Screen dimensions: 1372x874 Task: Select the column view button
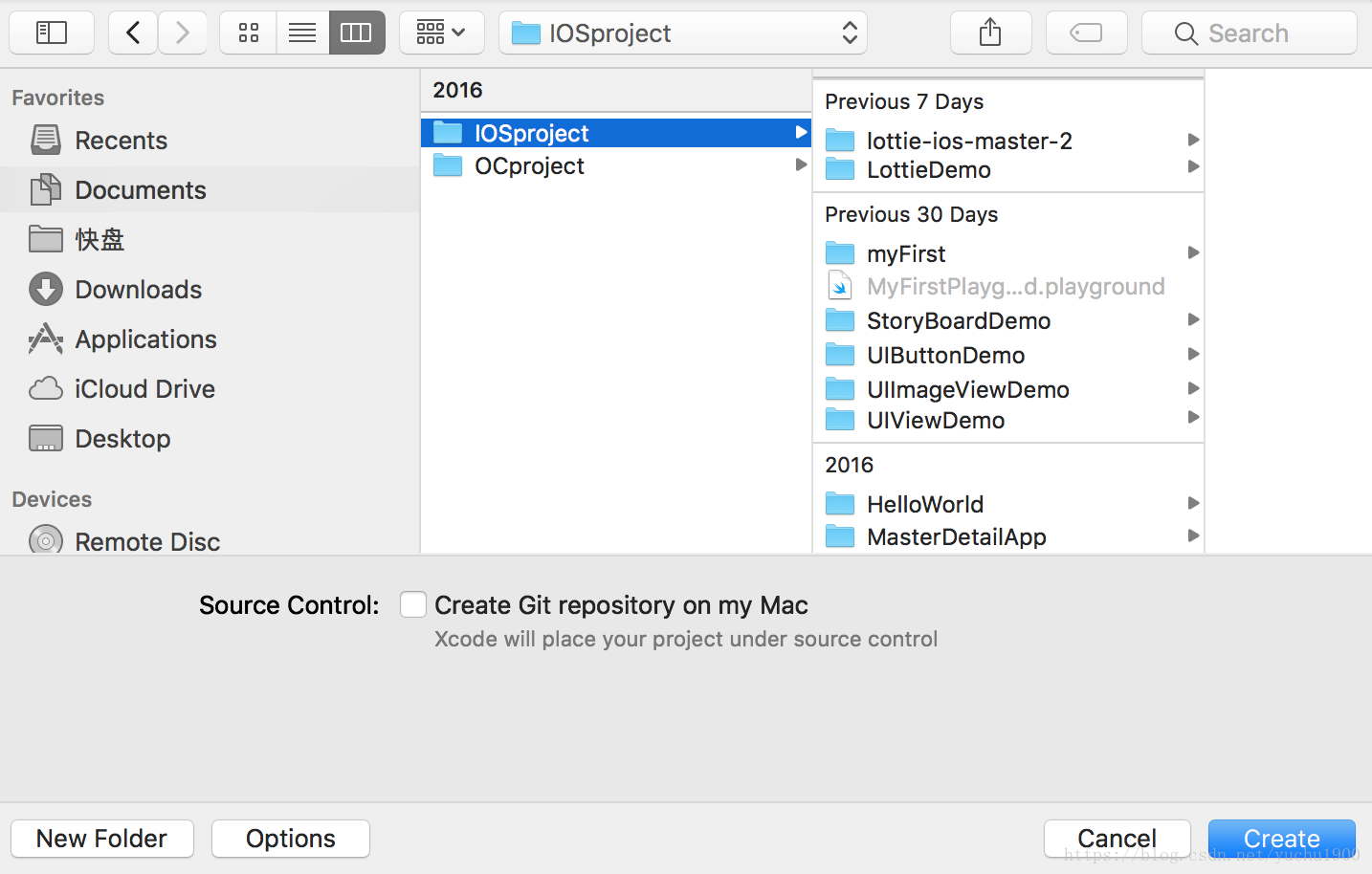356,33
